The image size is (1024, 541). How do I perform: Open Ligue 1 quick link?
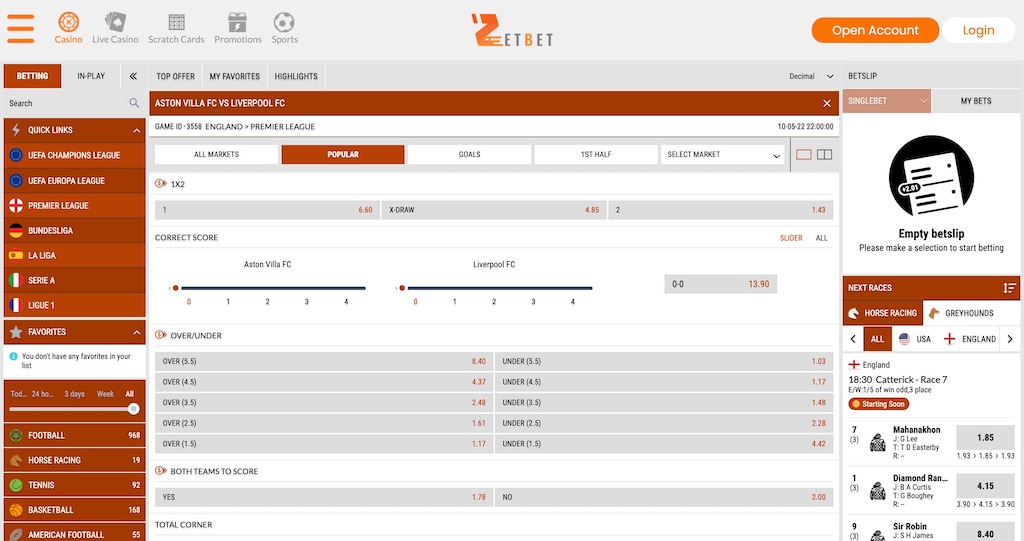click(x=74, y=304)
